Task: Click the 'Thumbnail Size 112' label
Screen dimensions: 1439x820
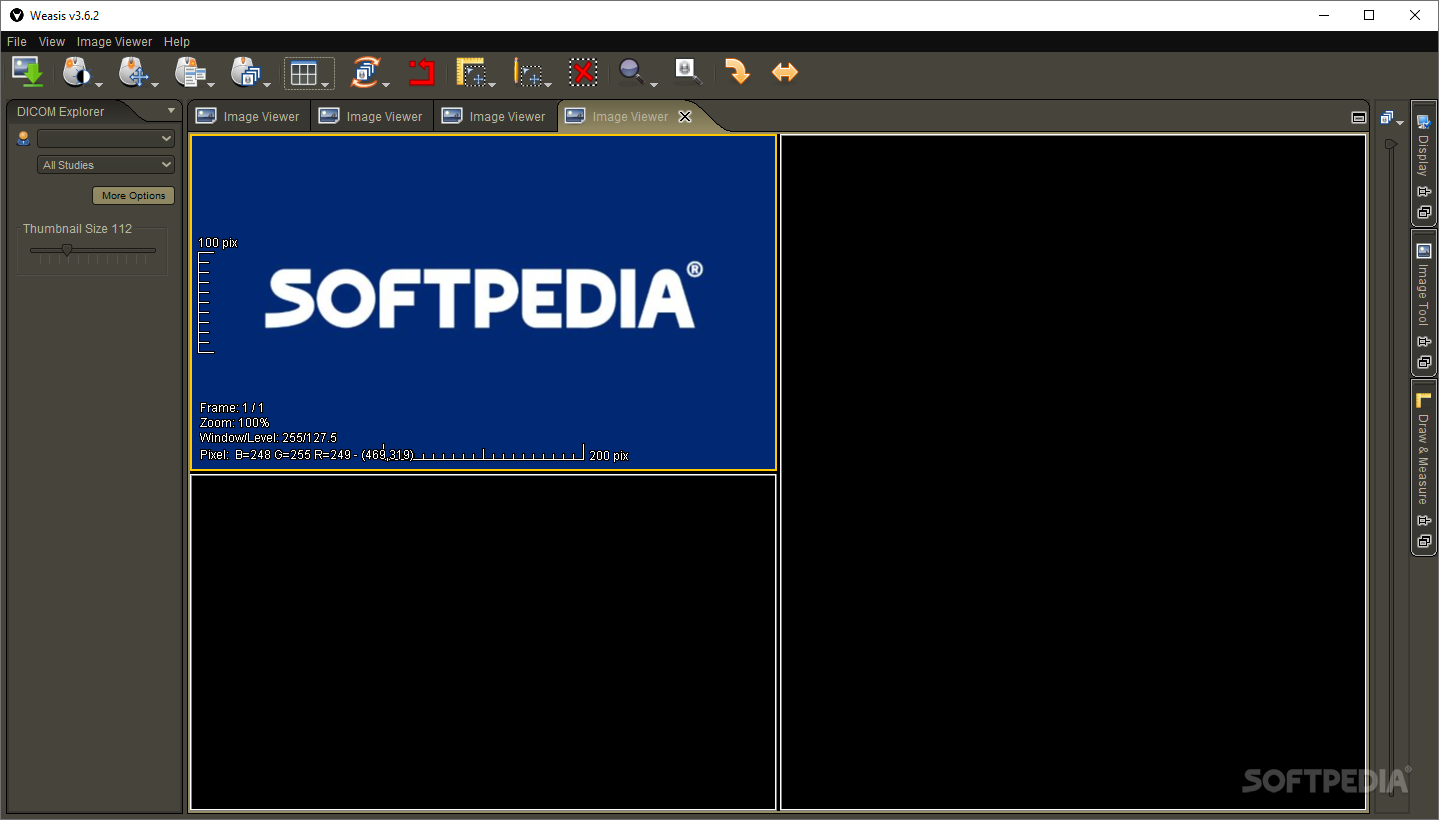Action: point(78,229)
